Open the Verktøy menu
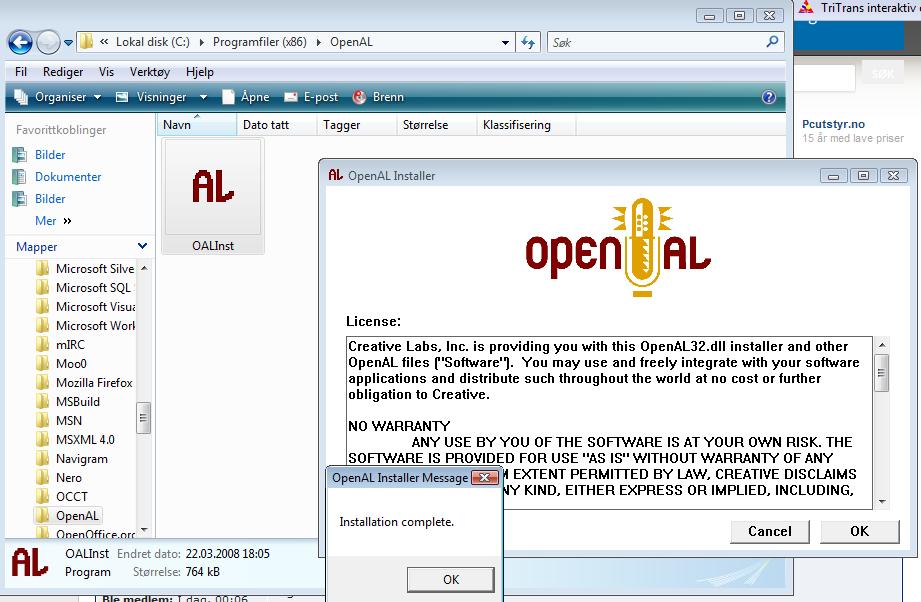The image size is (921, 602). pos(150,72)
